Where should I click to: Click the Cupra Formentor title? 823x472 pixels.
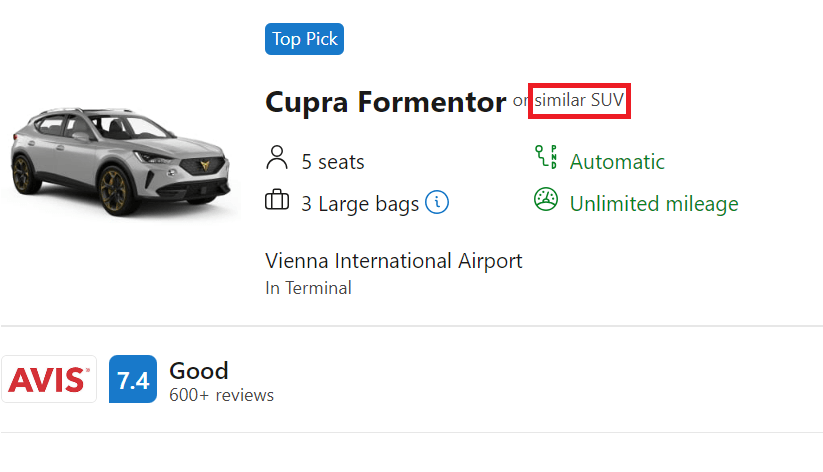386,102
